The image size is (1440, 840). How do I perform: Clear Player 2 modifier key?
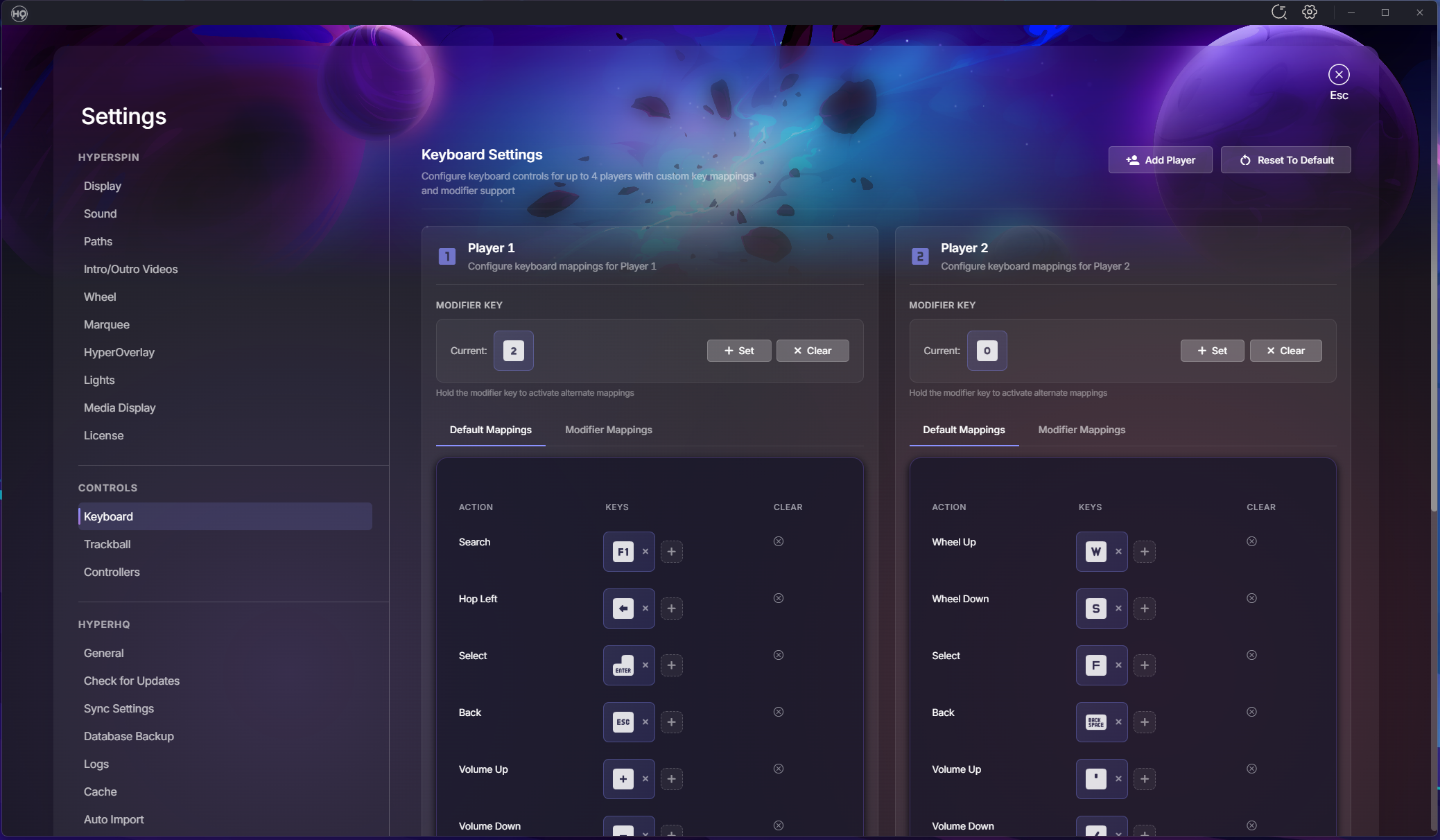[1285, 351]
